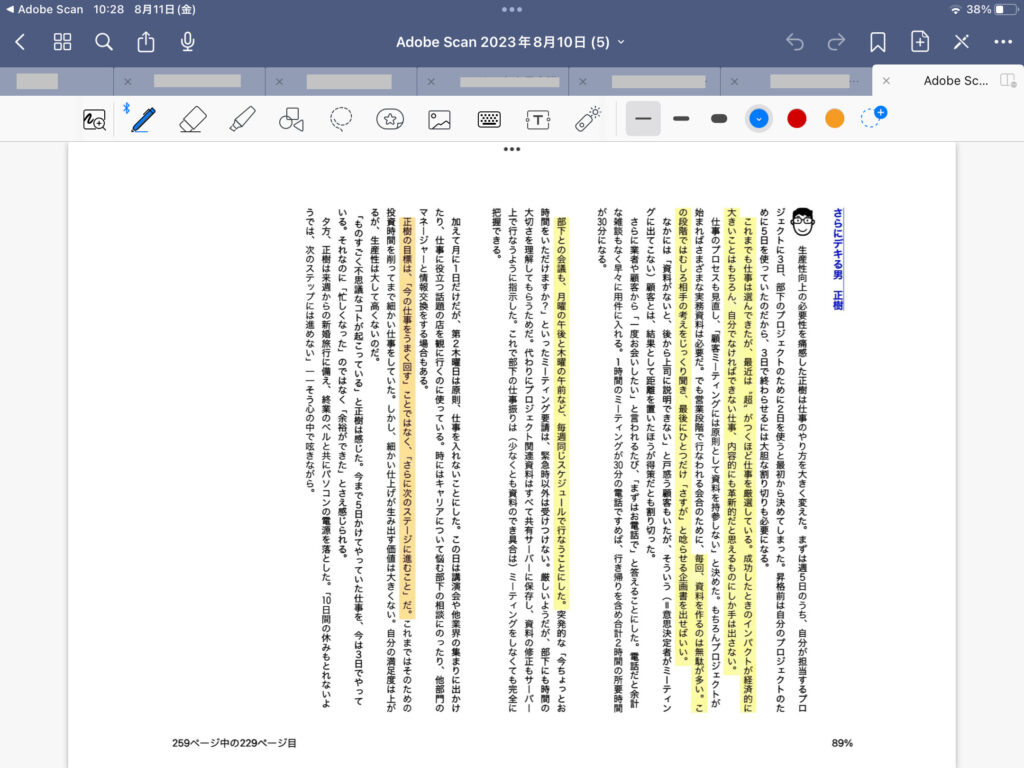Tap the glasses face illustration on the page

tap(803, 223)
